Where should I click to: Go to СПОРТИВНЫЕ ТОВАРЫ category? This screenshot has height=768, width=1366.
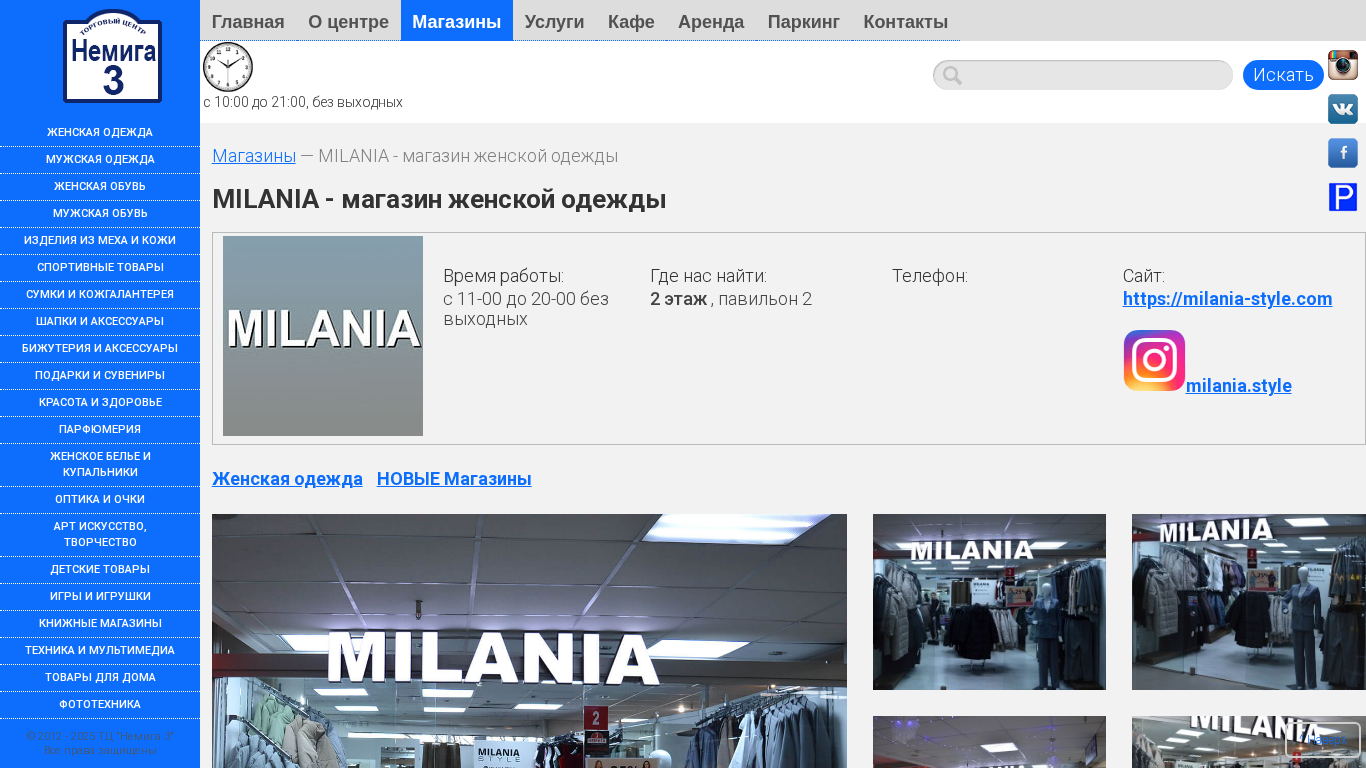coord(100,268)
